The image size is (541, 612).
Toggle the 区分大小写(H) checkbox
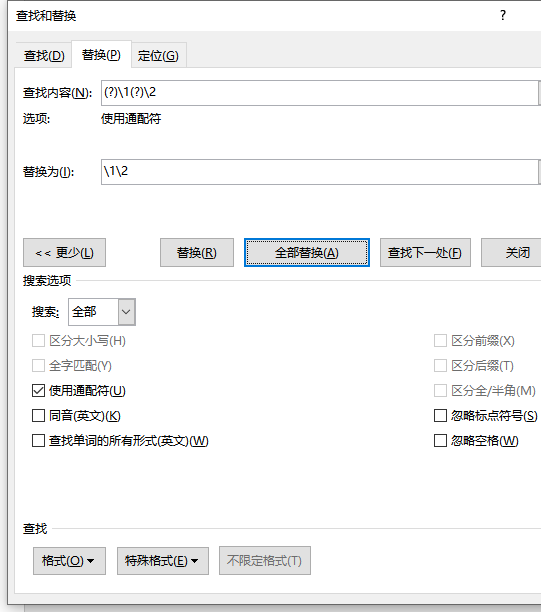coord(38,341)
